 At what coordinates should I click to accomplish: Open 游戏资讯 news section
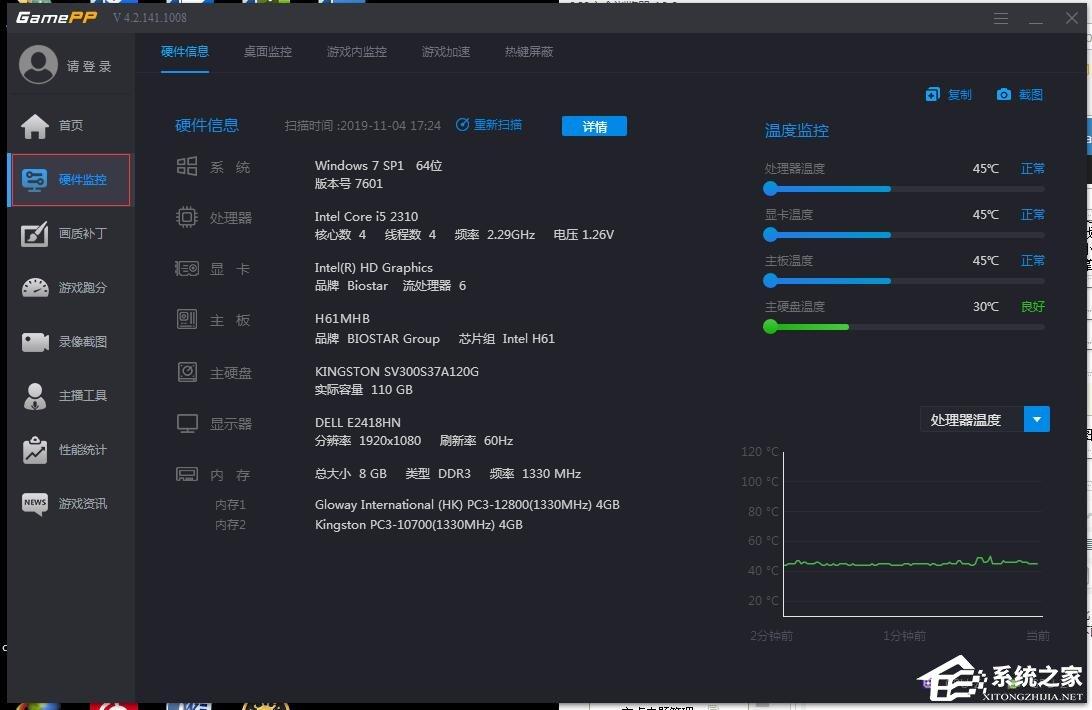tap(70, 504)
